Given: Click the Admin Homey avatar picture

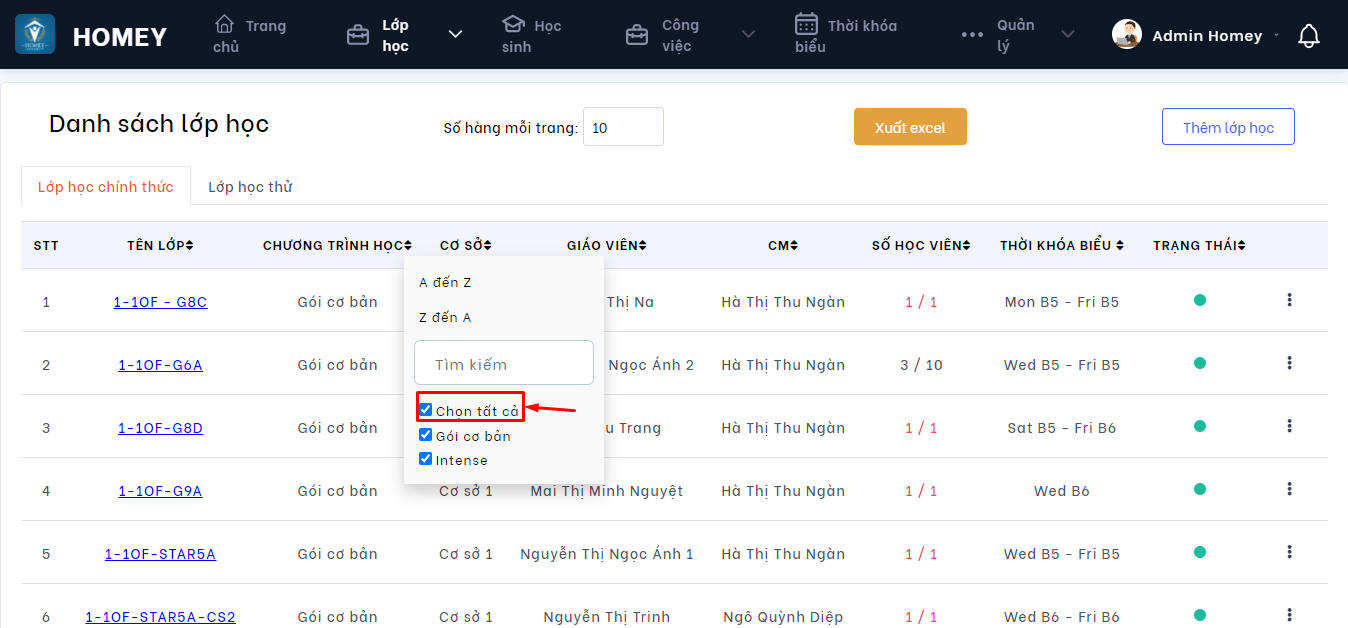Looking at the screenshot, I should coord(1127,35).
